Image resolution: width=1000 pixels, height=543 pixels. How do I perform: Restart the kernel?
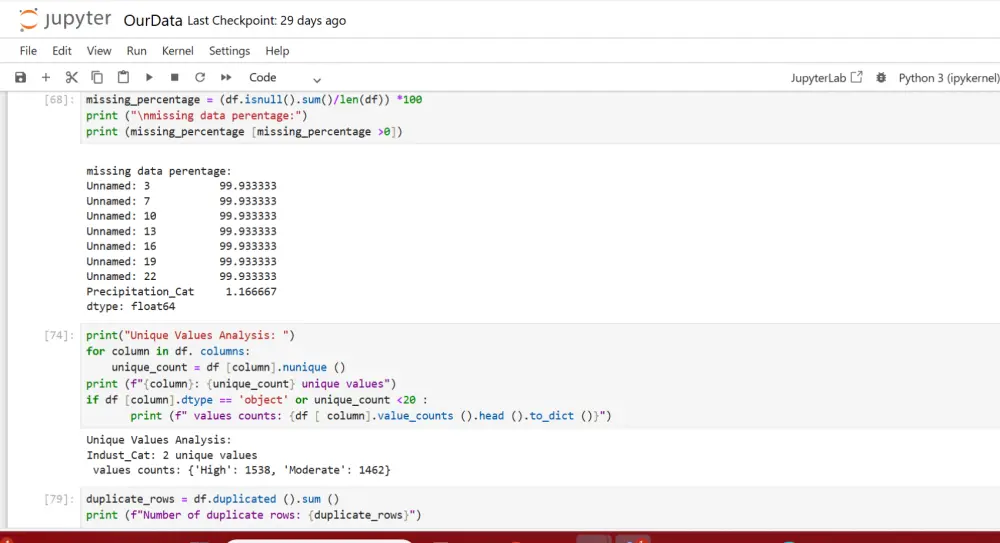click(200, 77)
